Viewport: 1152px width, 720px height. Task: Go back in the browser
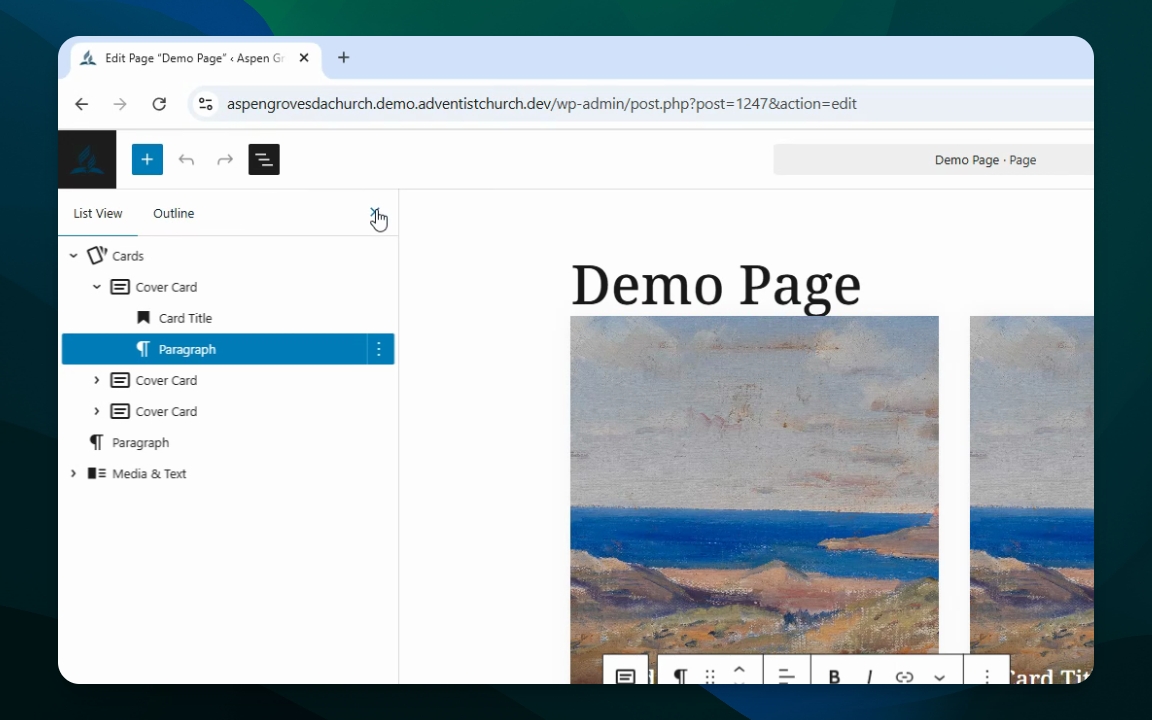(82, 104)
